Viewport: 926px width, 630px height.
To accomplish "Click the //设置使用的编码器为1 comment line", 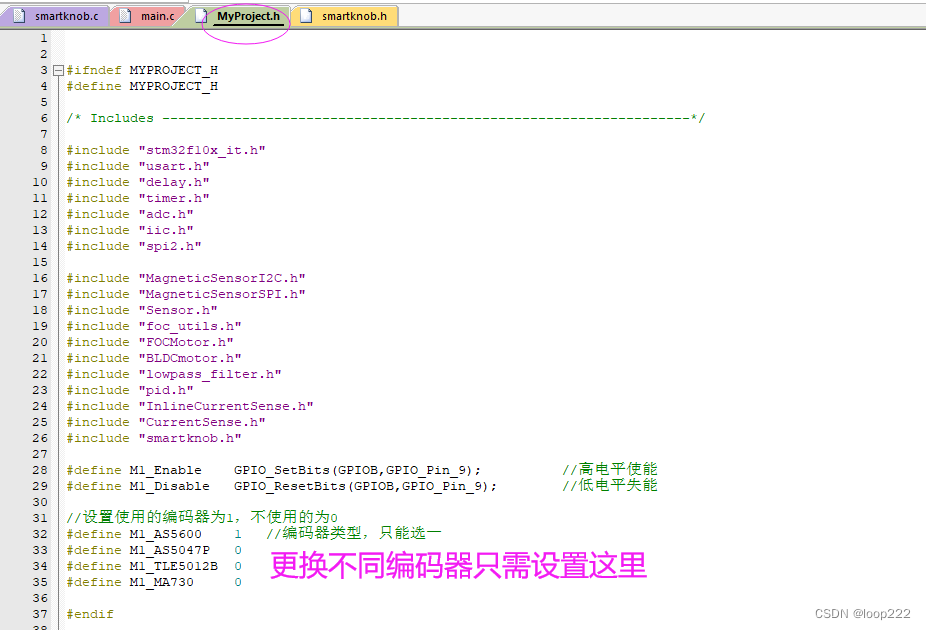I will [202, 517].
